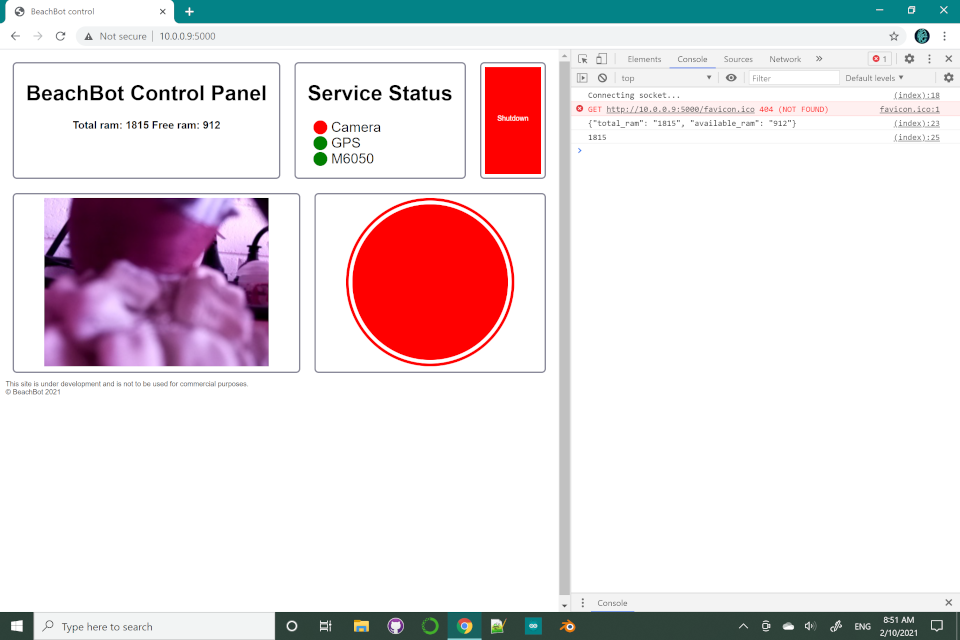Click in the console Filter field
This screenshot has width=960, height=640.
pyautogui.click(x=794, y=78)
